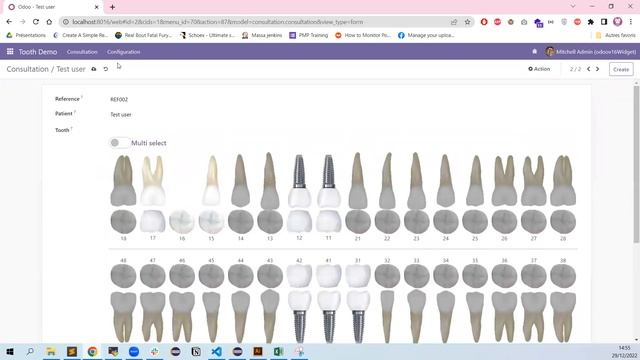The height and width of the screenshot is (360, 640).
Task: Open Visual Studio Code from taskbar
Action: (x=216, y=351)
